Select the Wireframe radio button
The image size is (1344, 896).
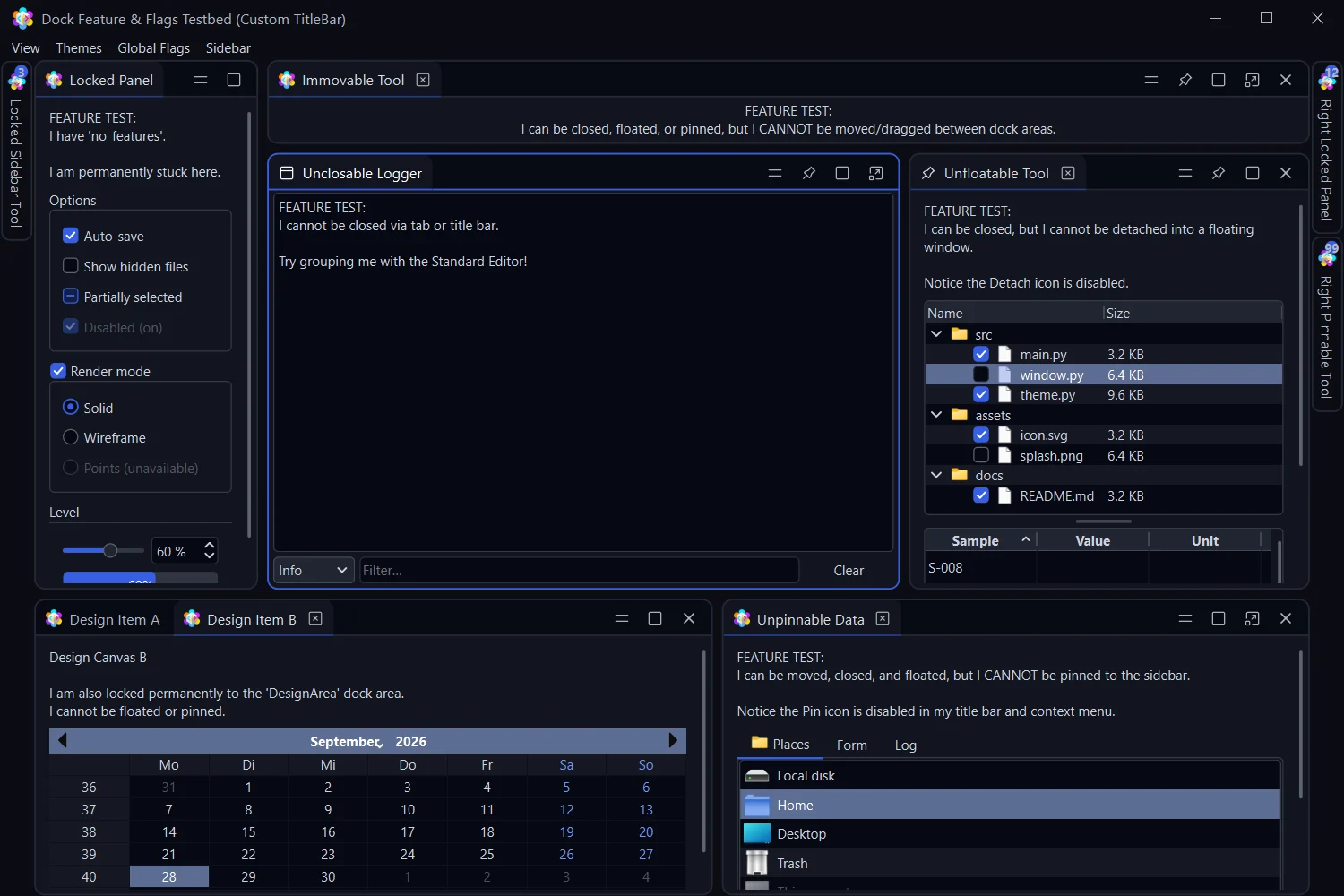71,437
